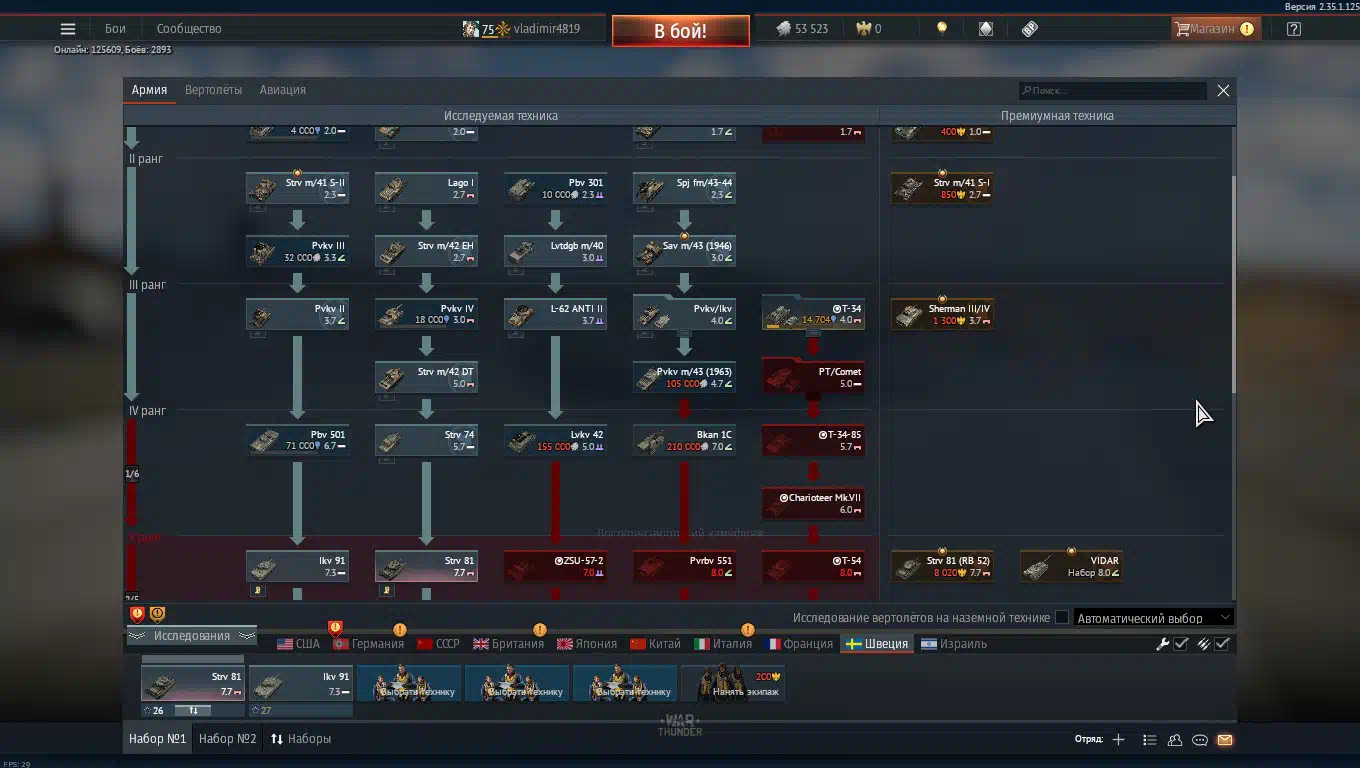This screenshot has width=1360, height=768.
Task: Select the Германия nation tab
Action: (x=368, y=644)
